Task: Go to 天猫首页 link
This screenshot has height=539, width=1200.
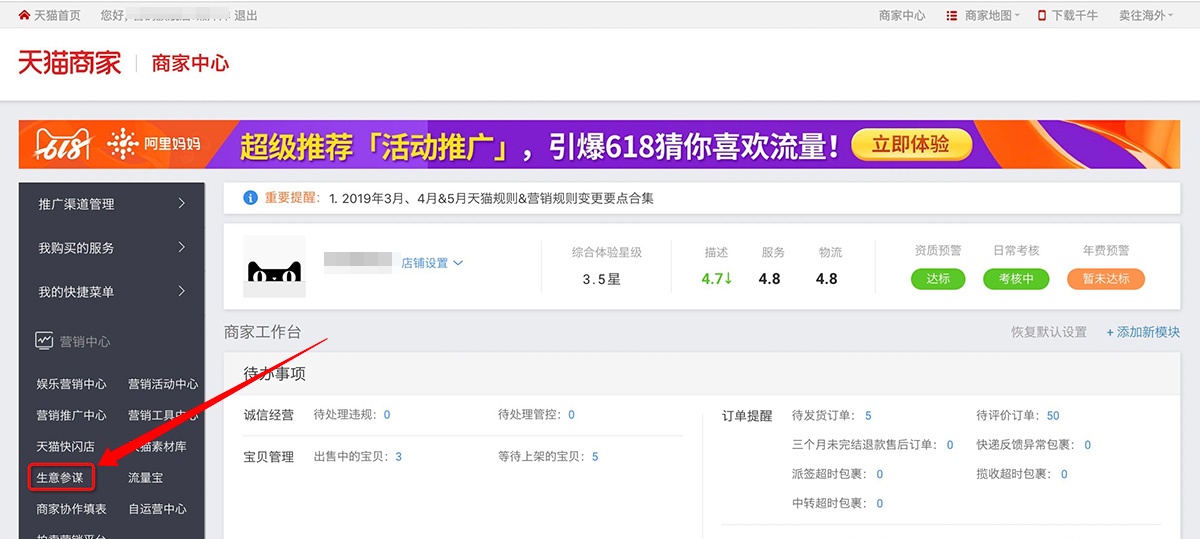Action: [59, 15]
